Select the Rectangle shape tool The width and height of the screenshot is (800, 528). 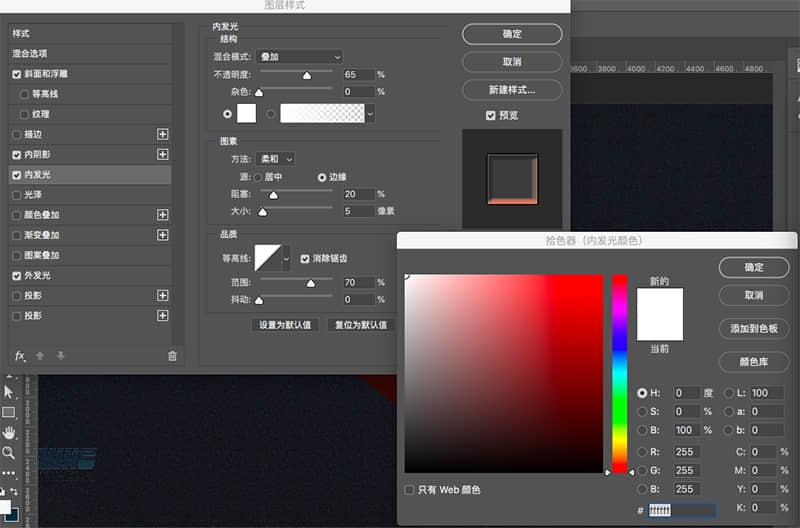point(9,412)
